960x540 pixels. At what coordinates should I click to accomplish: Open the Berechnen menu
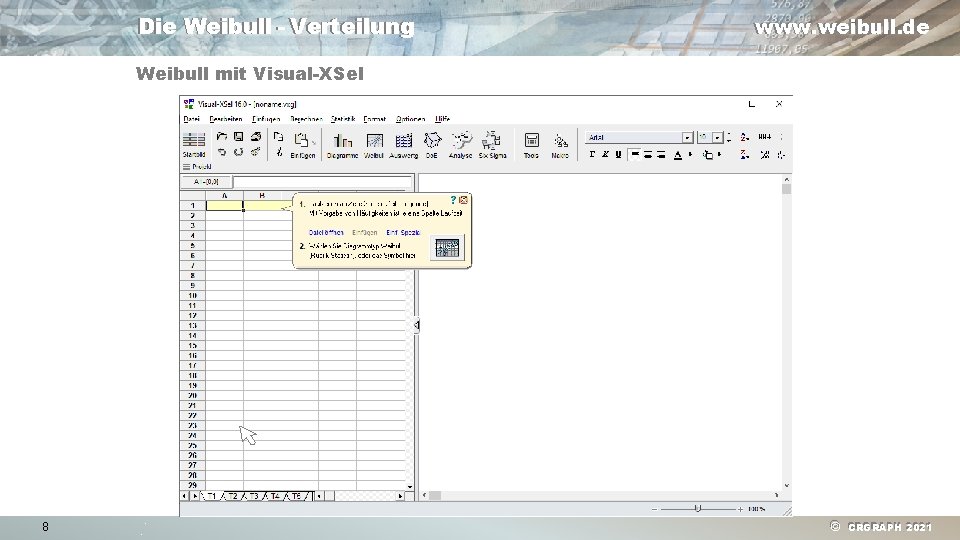(x=306, y=119)
